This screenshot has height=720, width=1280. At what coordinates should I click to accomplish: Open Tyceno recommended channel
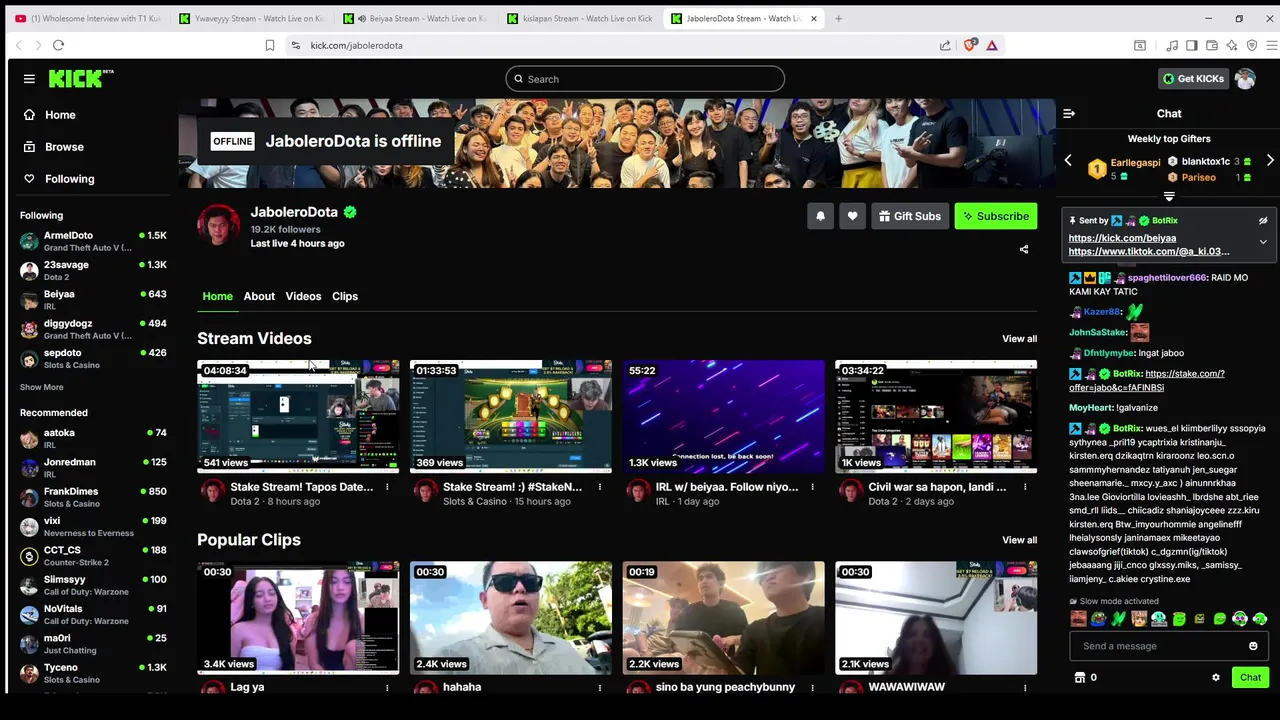point(92,673)
